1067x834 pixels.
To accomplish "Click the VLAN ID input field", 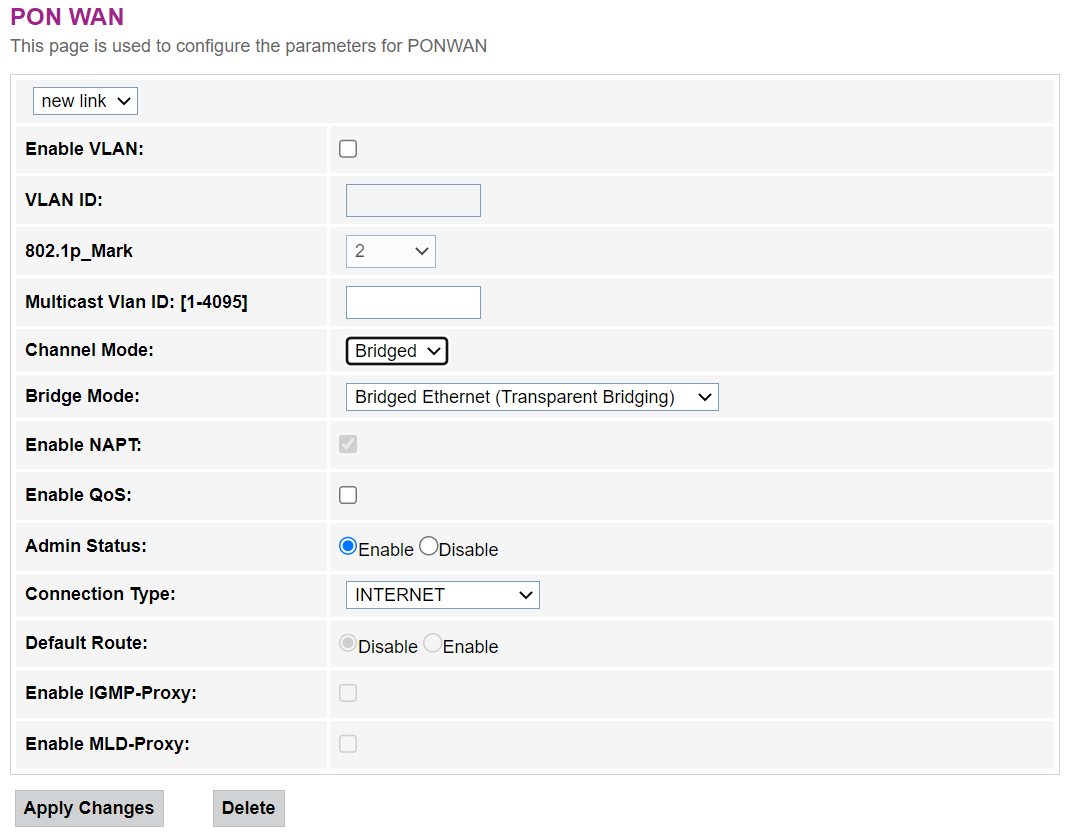I will pyautogui.click(x=413, y=200).
